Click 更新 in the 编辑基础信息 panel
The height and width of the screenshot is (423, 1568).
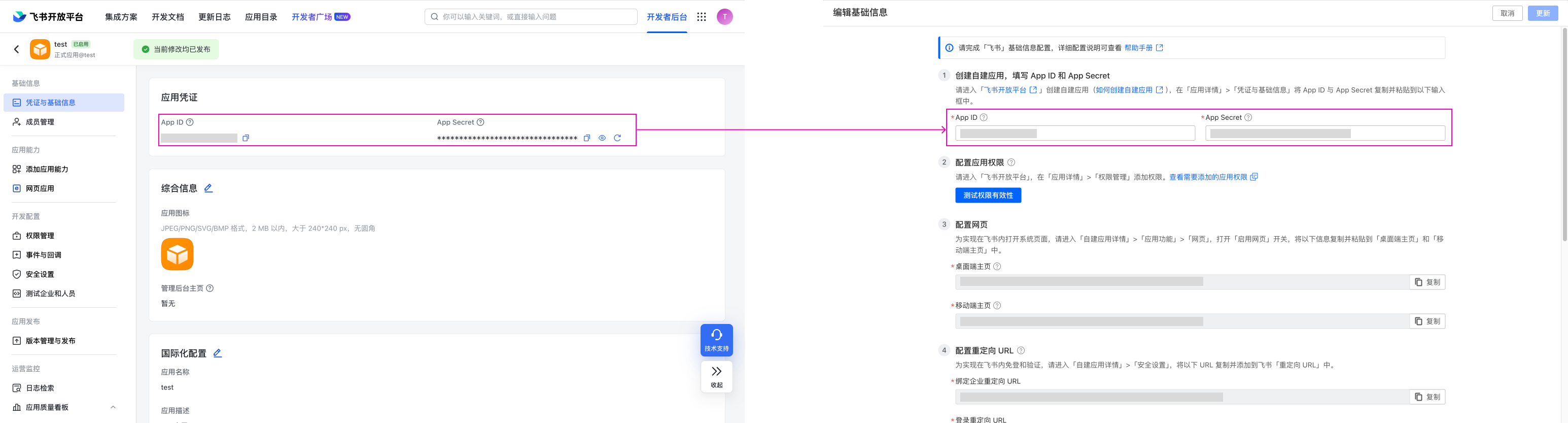point(1543,13)
